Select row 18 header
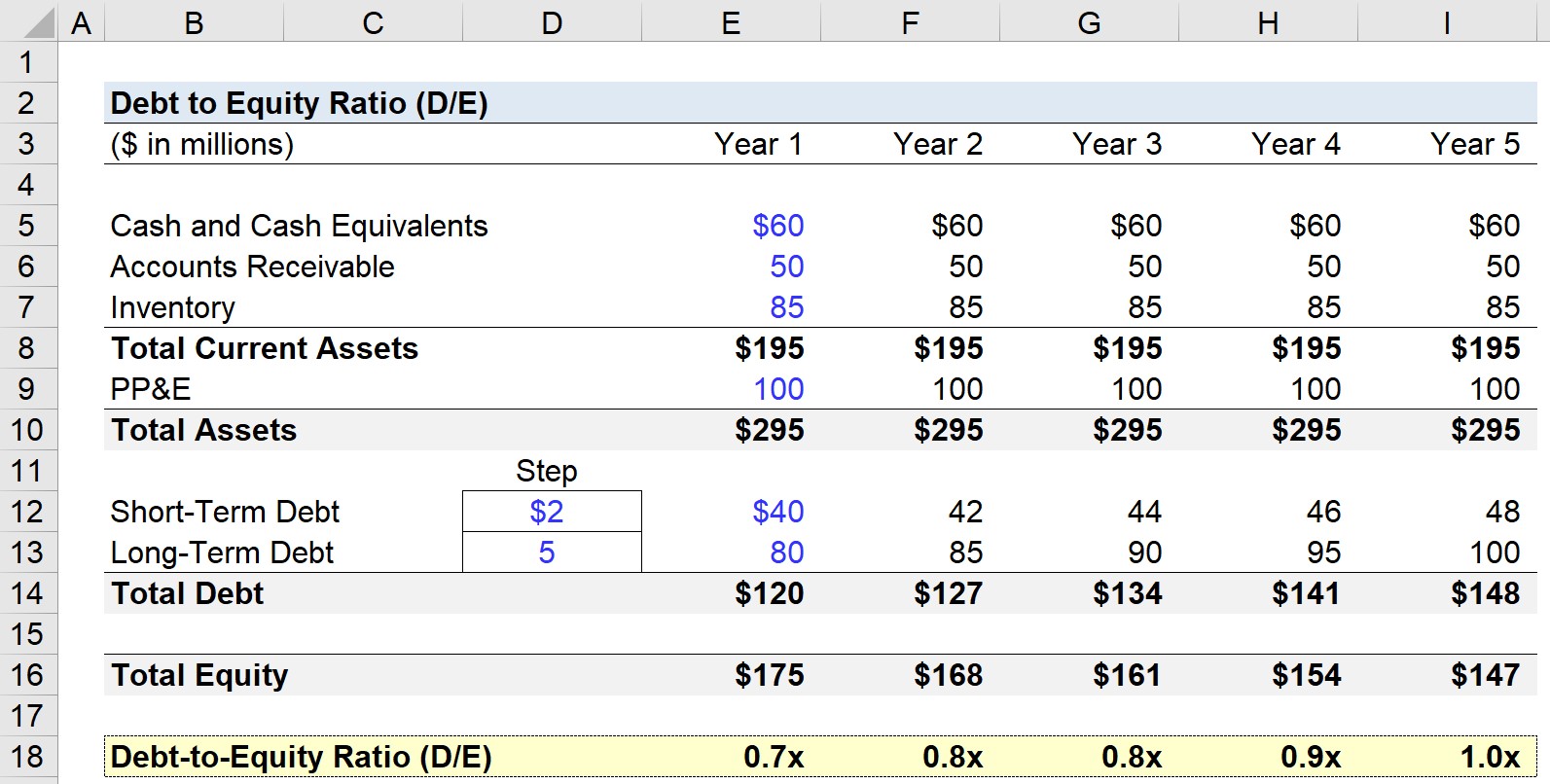The height and width of the screenshot is (784, 1550). [x=28, y=757]
